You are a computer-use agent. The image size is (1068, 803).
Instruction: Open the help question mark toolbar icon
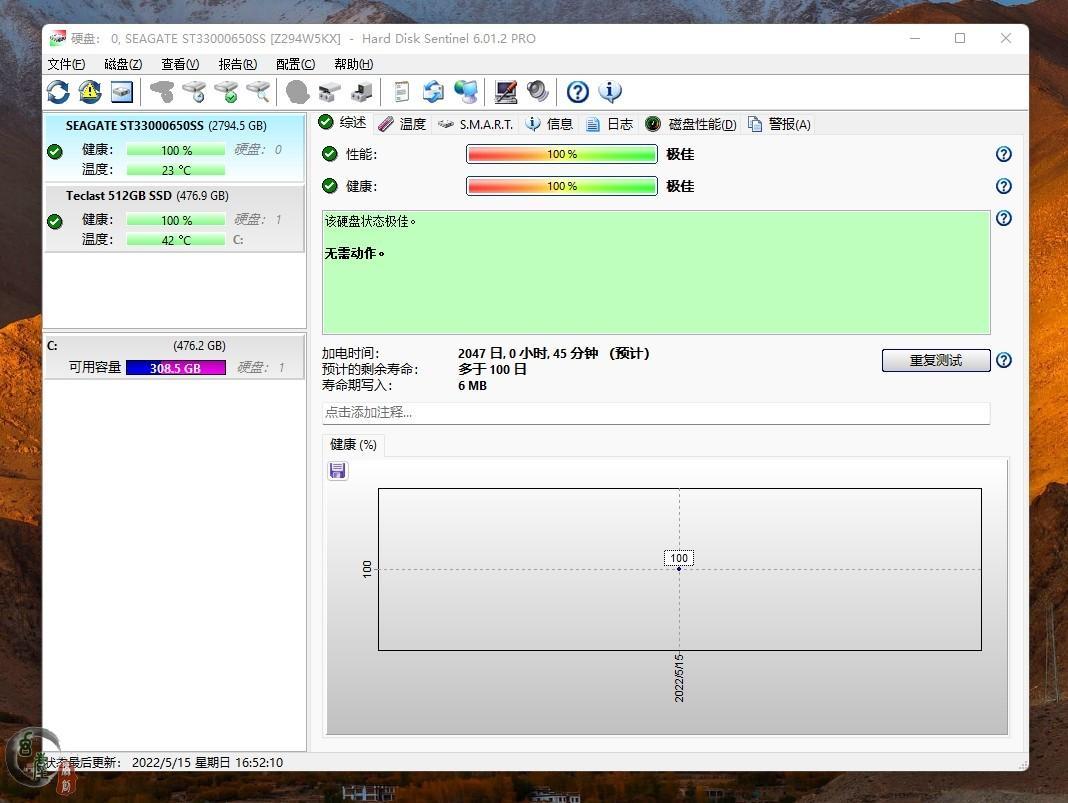pyautogui.click(x=577, y=92)
